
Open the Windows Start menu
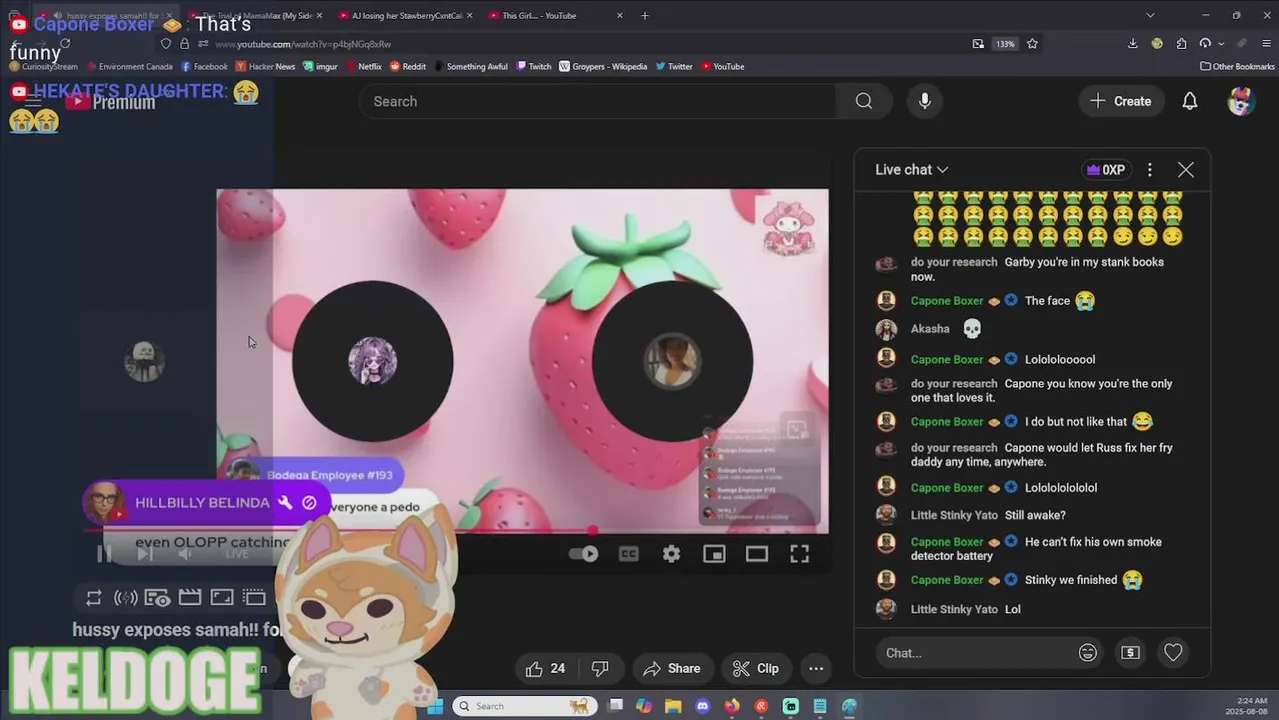click(x=435, y=706)
